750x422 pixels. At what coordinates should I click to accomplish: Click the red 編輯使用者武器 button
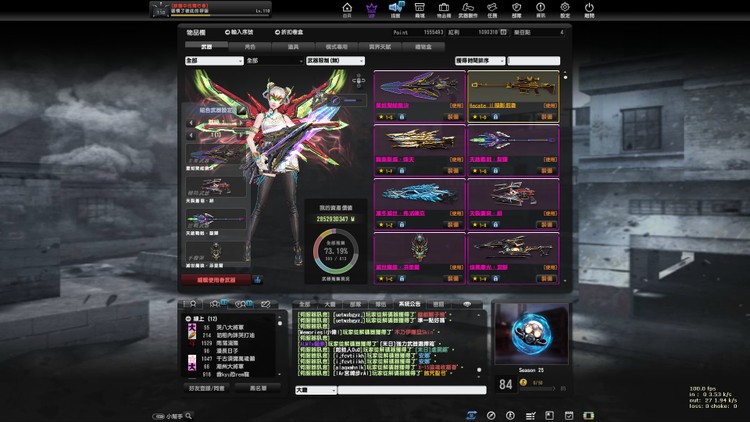[216, 280]
